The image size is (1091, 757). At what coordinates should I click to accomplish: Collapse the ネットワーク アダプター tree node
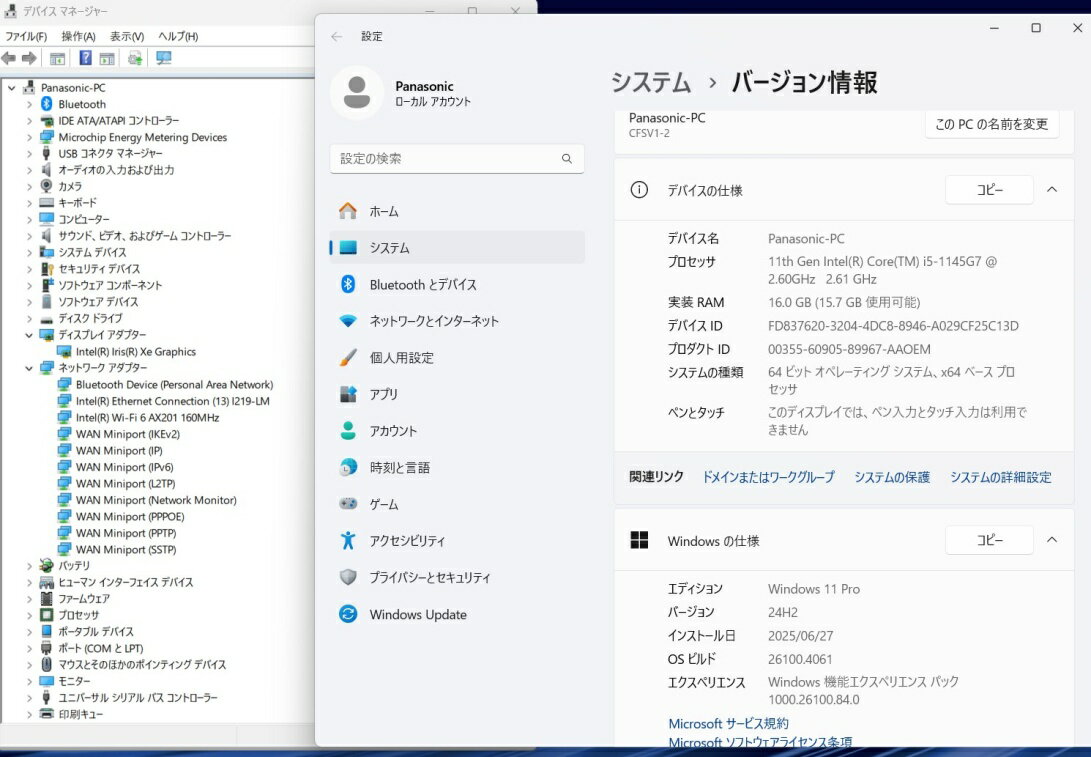[29, 368]
